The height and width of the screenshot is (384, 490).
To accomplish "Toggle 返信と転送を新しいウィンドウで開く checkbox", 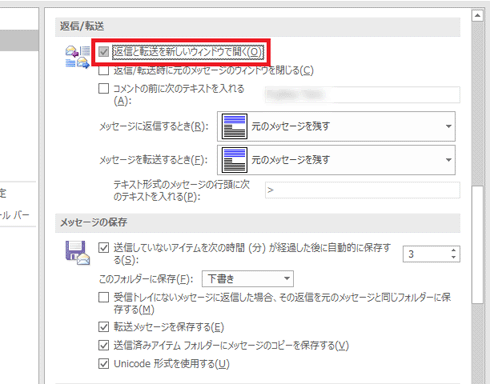I will (104, 52).
